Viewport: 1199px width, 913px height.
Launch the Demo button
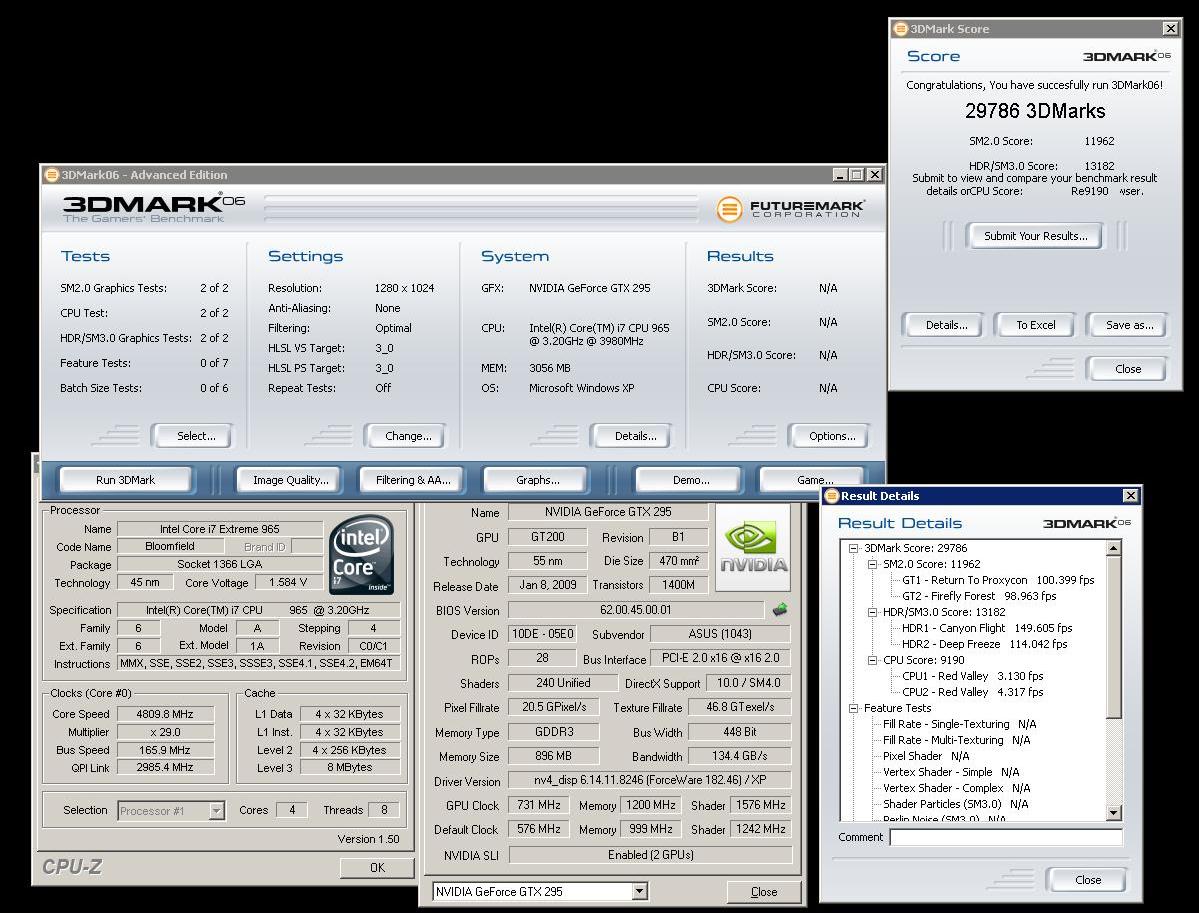tap(690, 480)
